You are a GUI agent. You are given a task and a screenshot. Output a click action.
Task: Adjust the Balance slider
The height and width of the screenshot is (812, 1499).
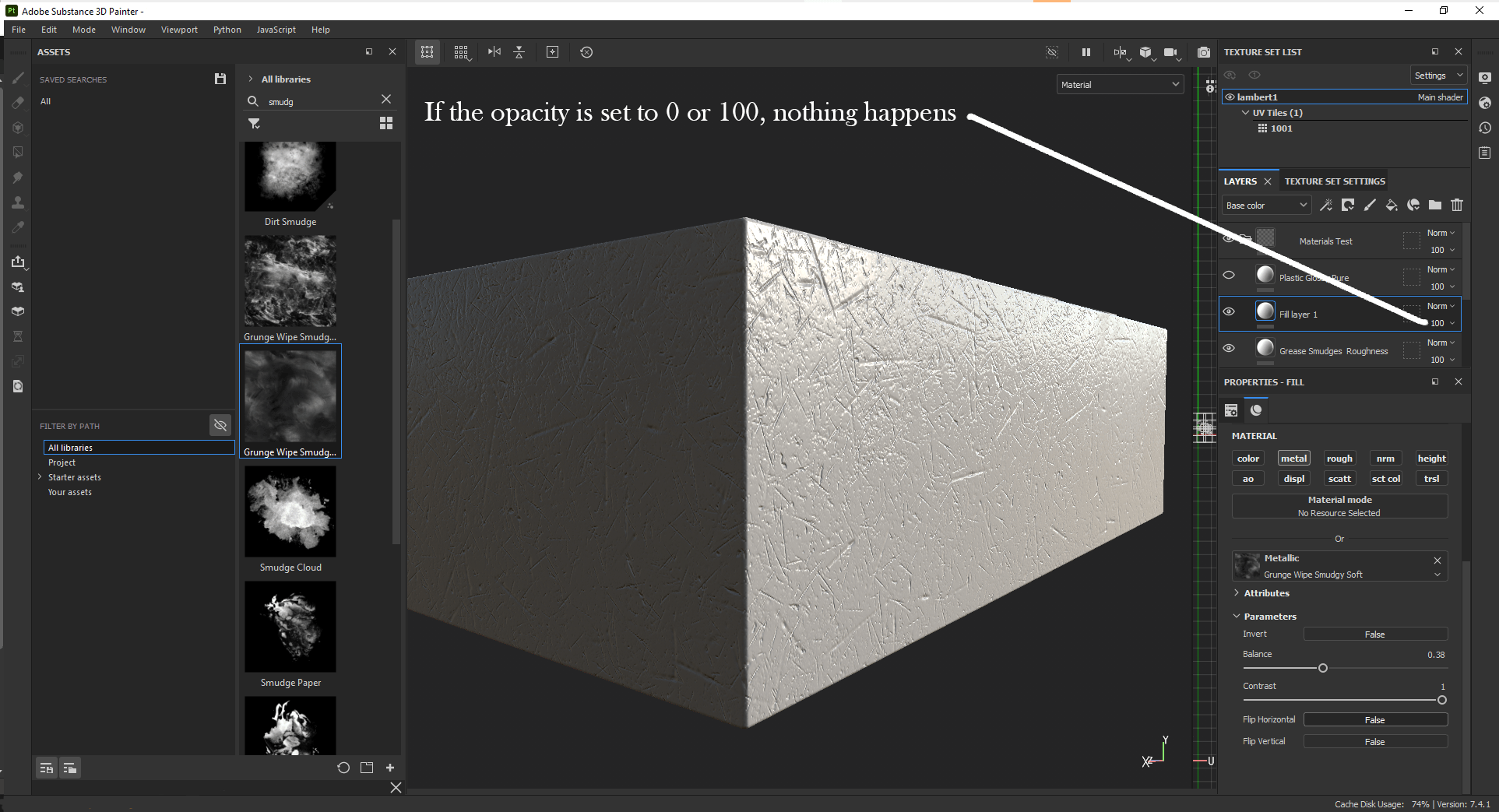(1321, 667)
